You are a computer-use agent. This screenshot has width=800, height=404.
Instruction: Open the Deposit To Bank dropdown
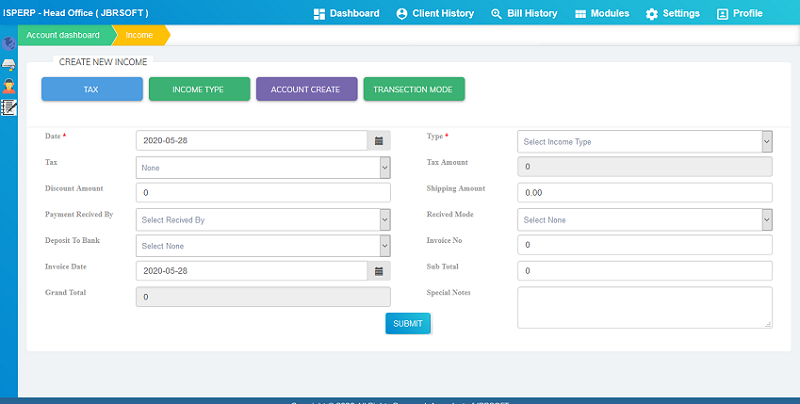(262, 246)
